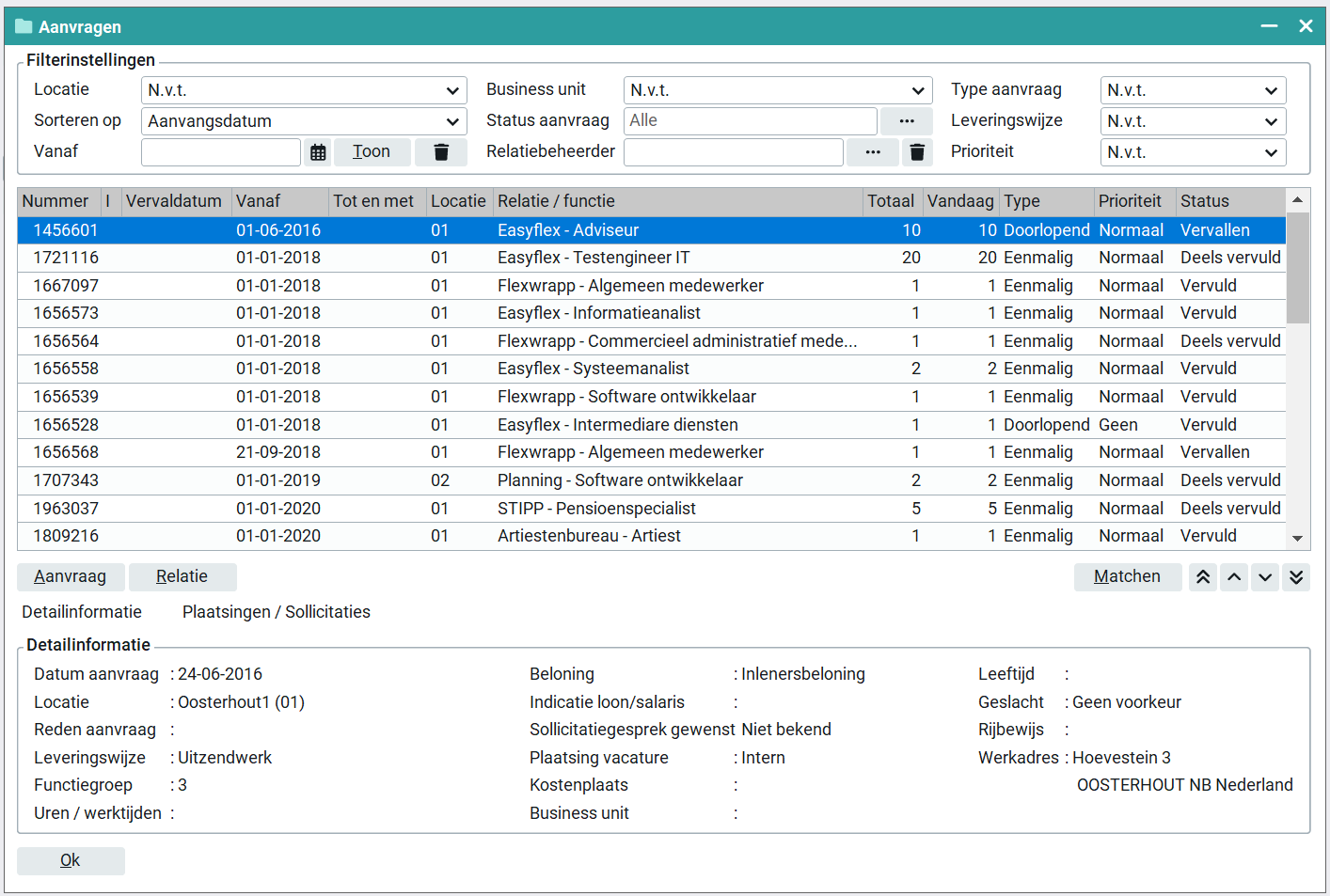Click the Matchen button
This screenshot has width=1330, height=896.
(1128, 577)
